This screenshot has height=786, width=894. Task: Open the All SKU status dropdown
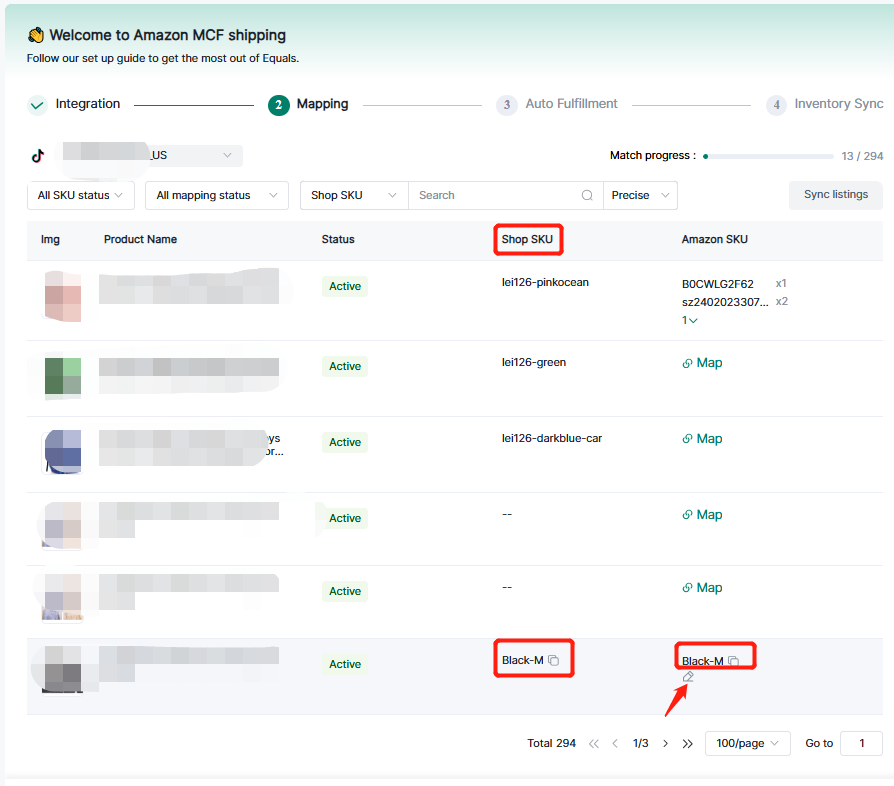click(80, 195)
